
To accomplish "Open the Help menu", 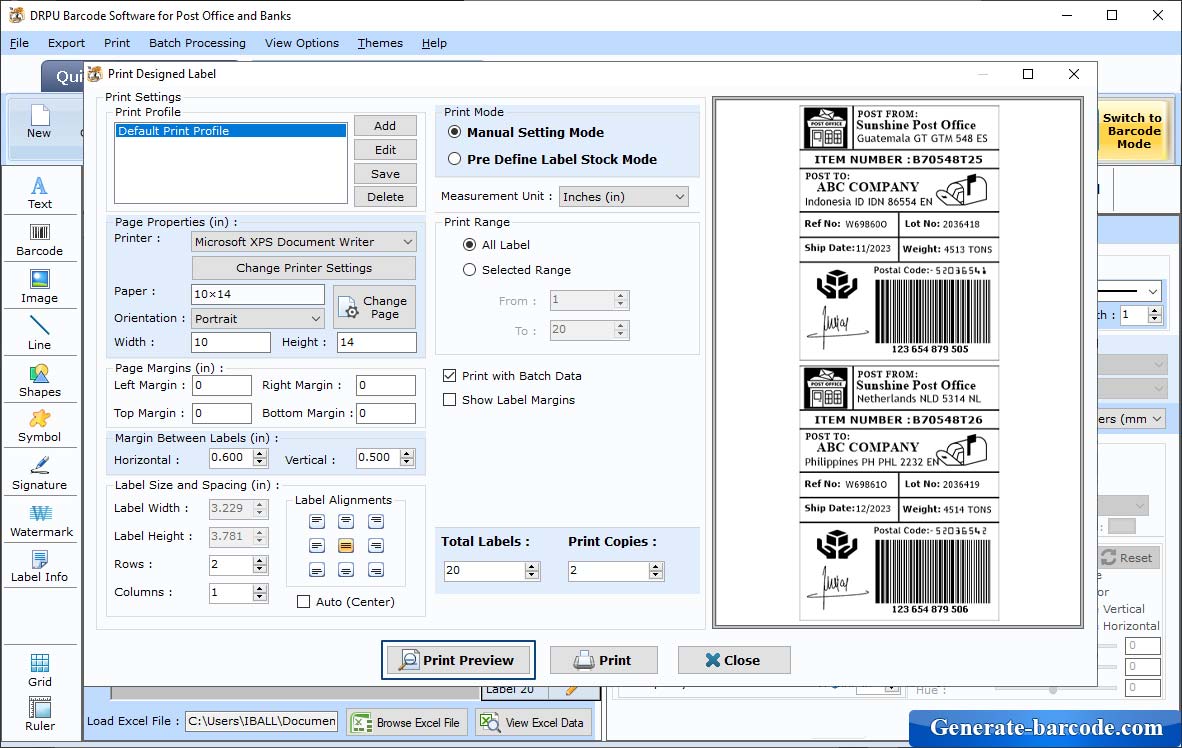I will coord(434,43).
